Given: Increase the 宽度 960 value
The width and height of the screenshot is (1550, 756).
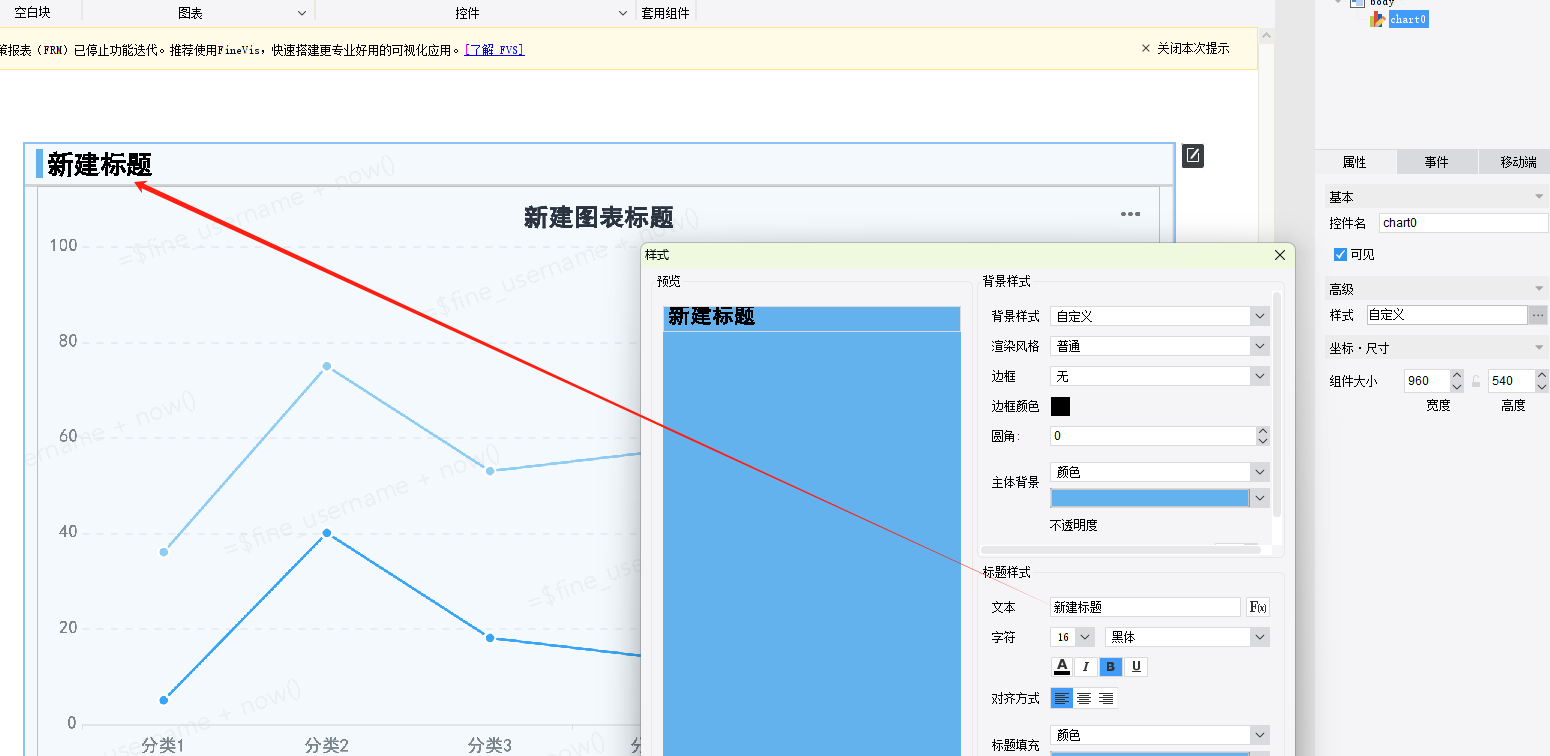Looking at the screenshot, I should 1458,376.
